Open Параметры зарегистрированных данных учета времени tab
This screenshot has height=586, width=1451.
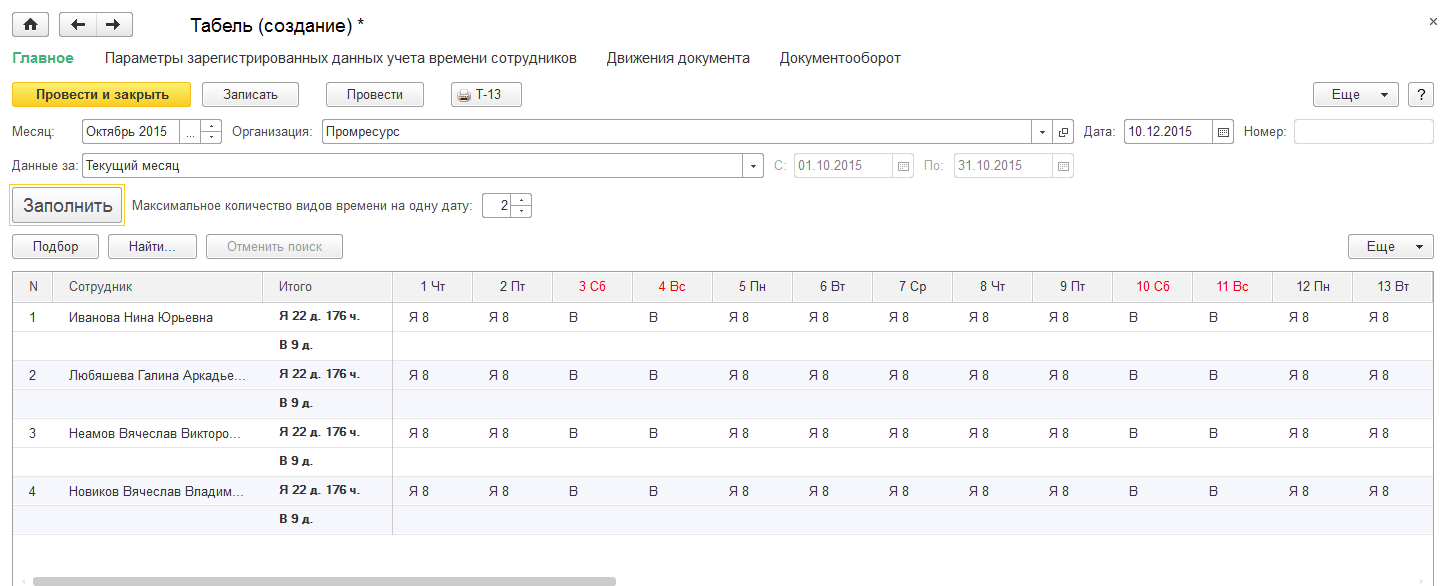tap(341, 58)
